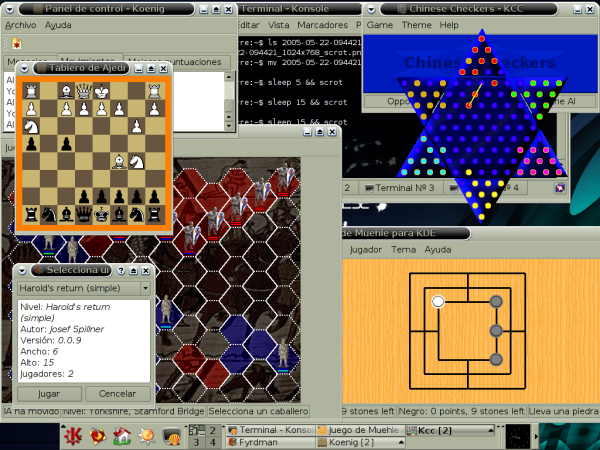
Task: Click panel hide arrow at right of taskbar
Action: click(536, 436)
